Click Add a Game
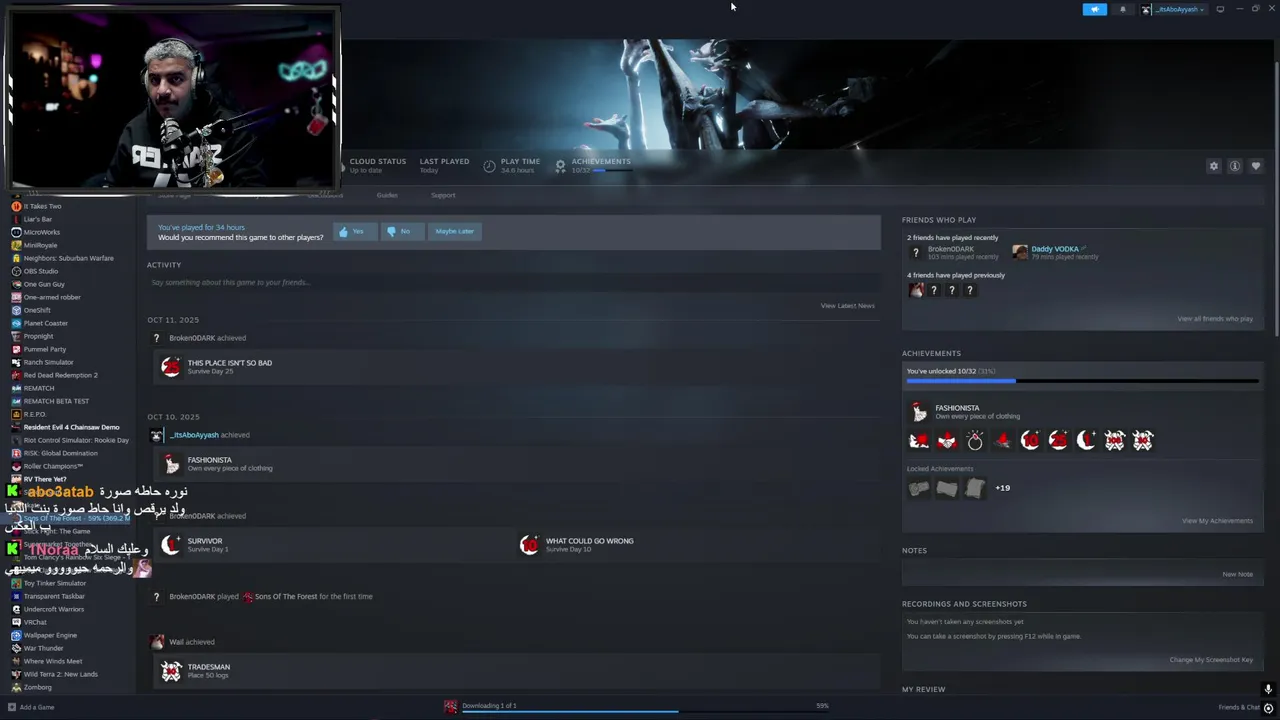Image resolution: width=1280 pixels, height=720 pixels. [x=31, y=707]
